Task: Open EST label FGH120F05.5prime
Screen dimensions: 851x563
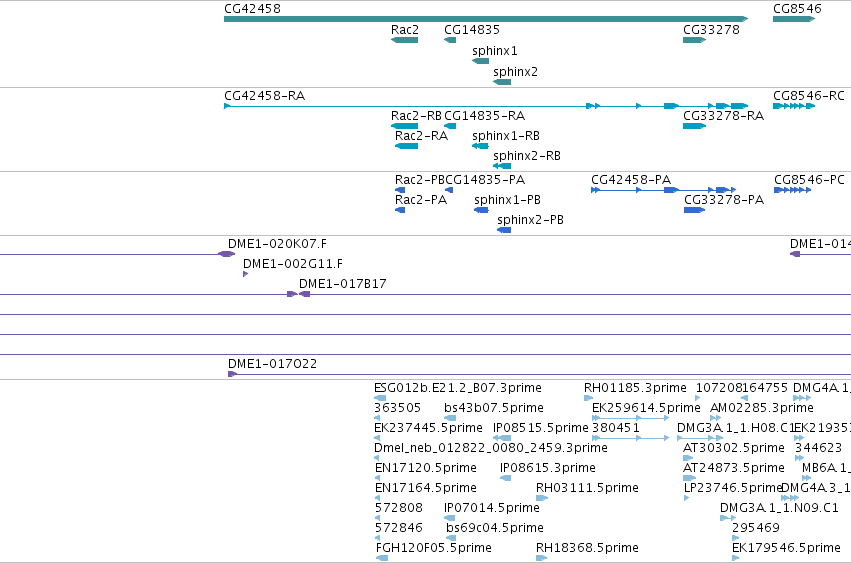Action: [x=434, y=548]
